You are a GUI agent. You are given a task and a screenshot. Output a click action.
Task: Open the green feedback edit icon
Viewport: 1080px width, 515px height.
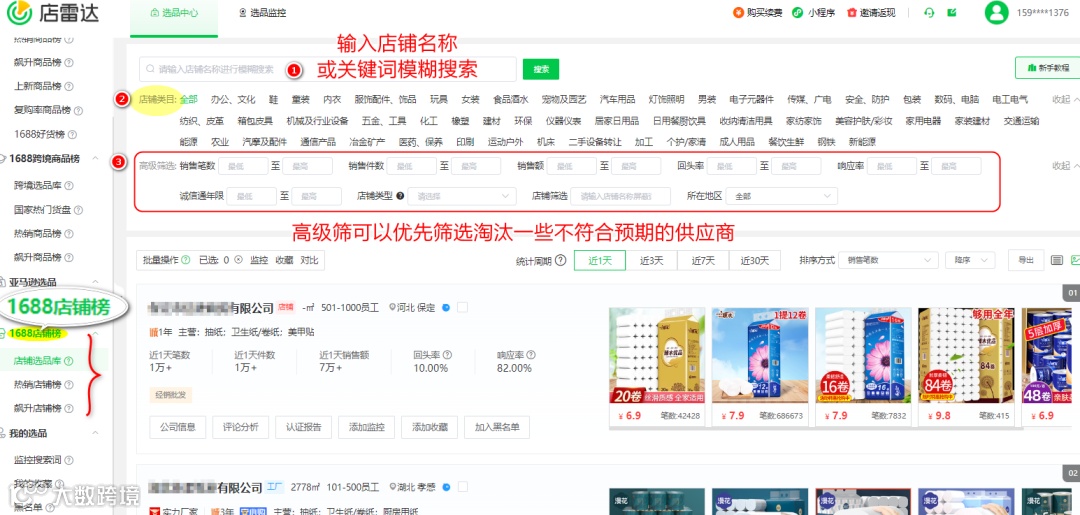point(952,12)
